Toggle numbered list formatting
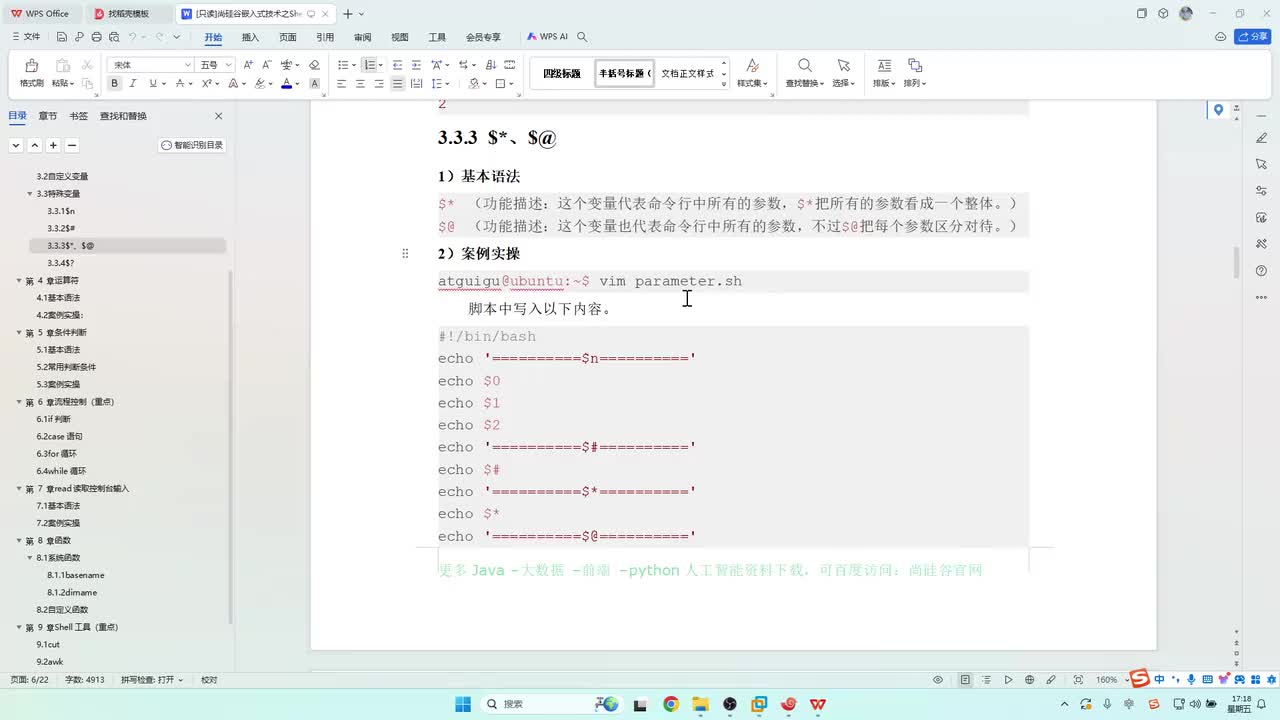Screen dimensions: 1280x720 369,64
